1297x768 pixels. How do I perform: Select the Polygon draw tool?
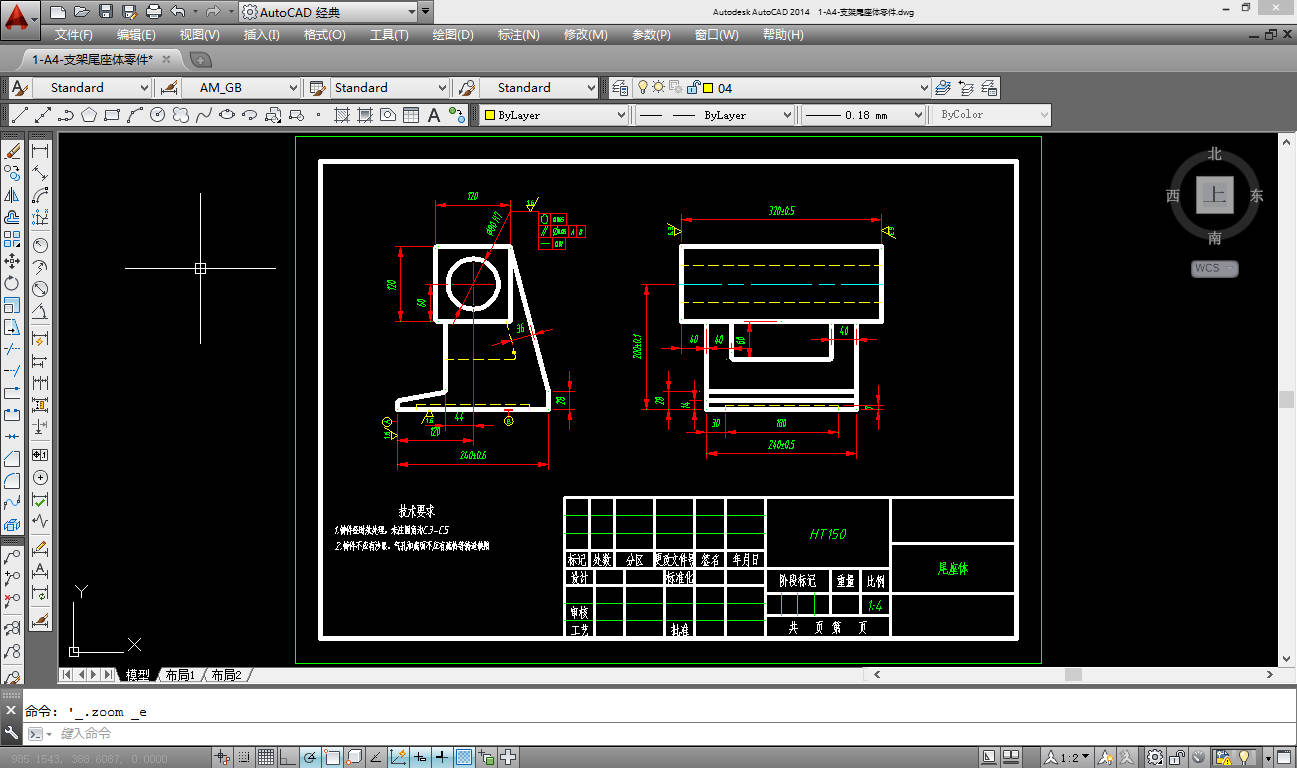pos(89,115)
